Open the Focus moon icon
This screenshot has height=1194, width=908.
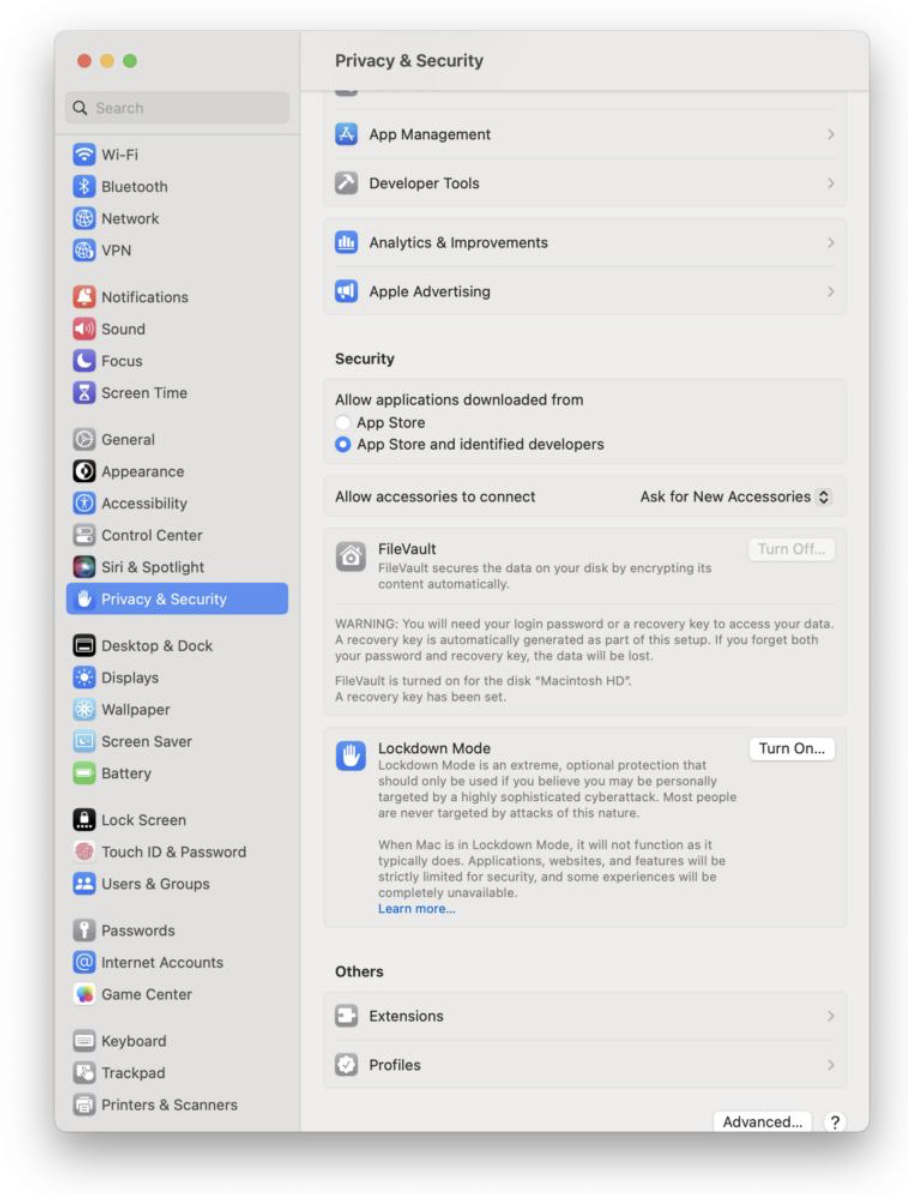click(84, 361)
